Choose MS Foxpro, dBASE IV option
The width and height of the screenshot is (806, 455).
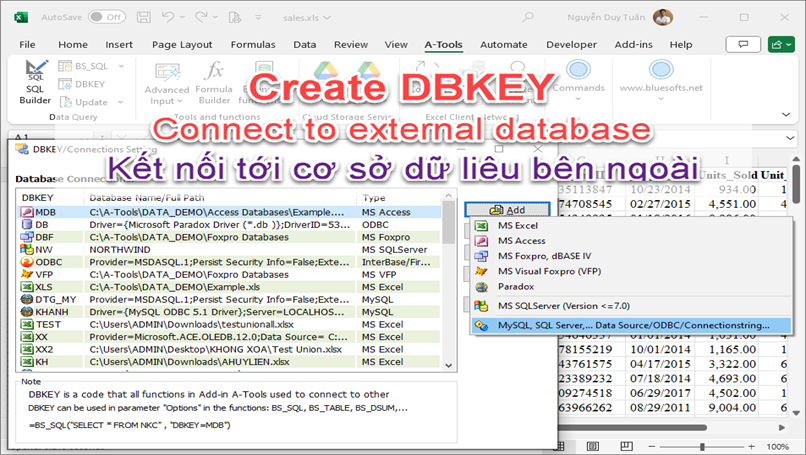[630, 256]
